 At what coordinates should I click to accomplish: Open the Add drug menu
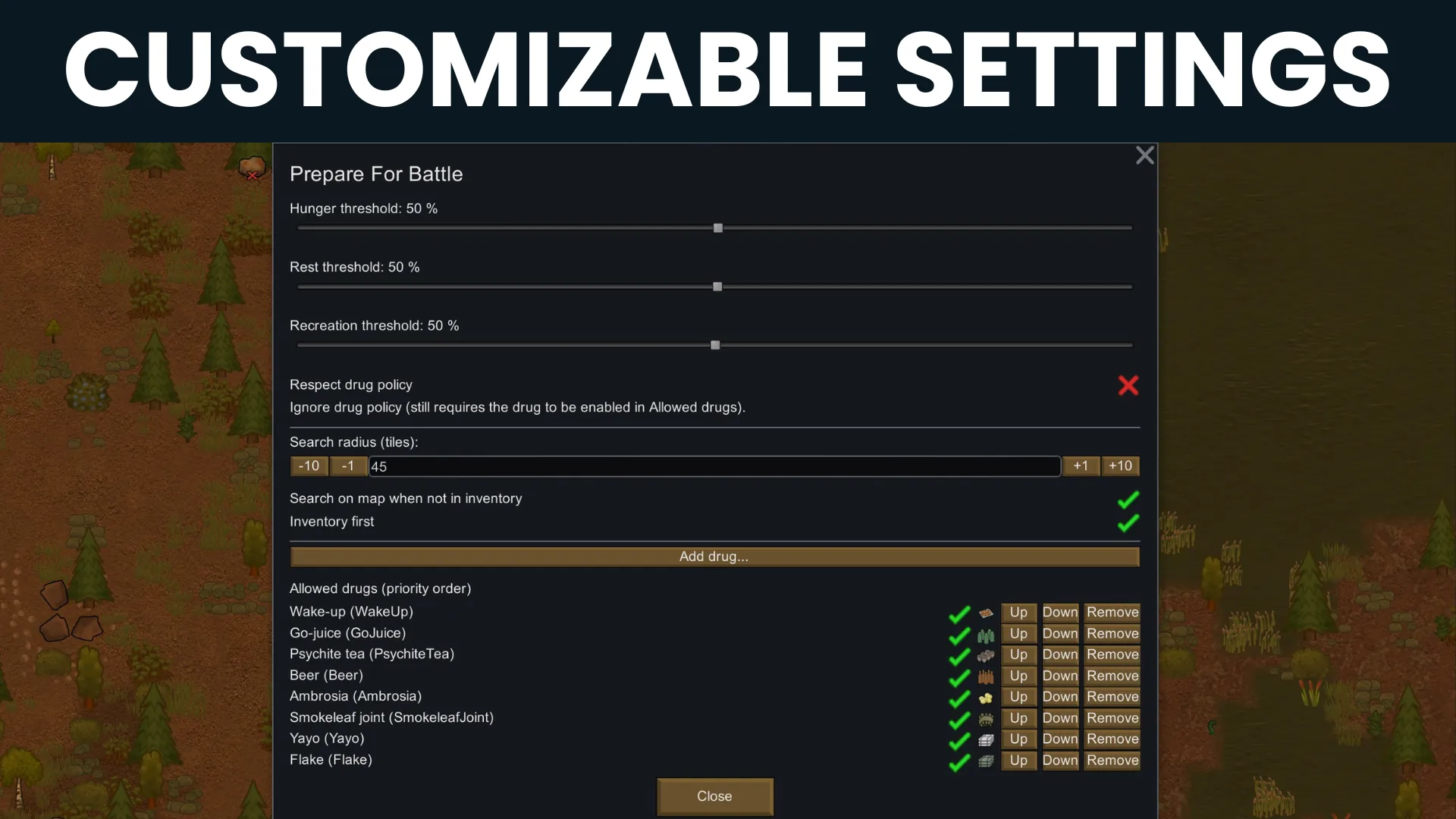pyautogui.click(x=714, y=557)
